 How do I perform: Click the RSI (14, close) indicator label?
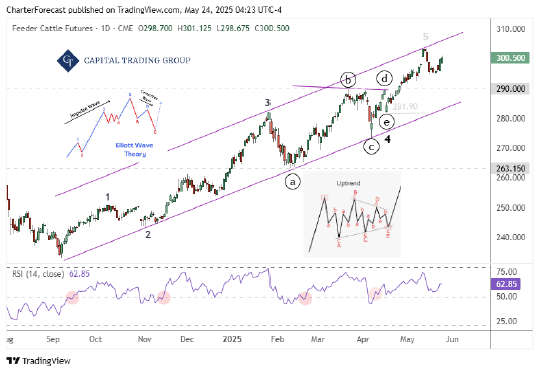click(x=38, y=274)
